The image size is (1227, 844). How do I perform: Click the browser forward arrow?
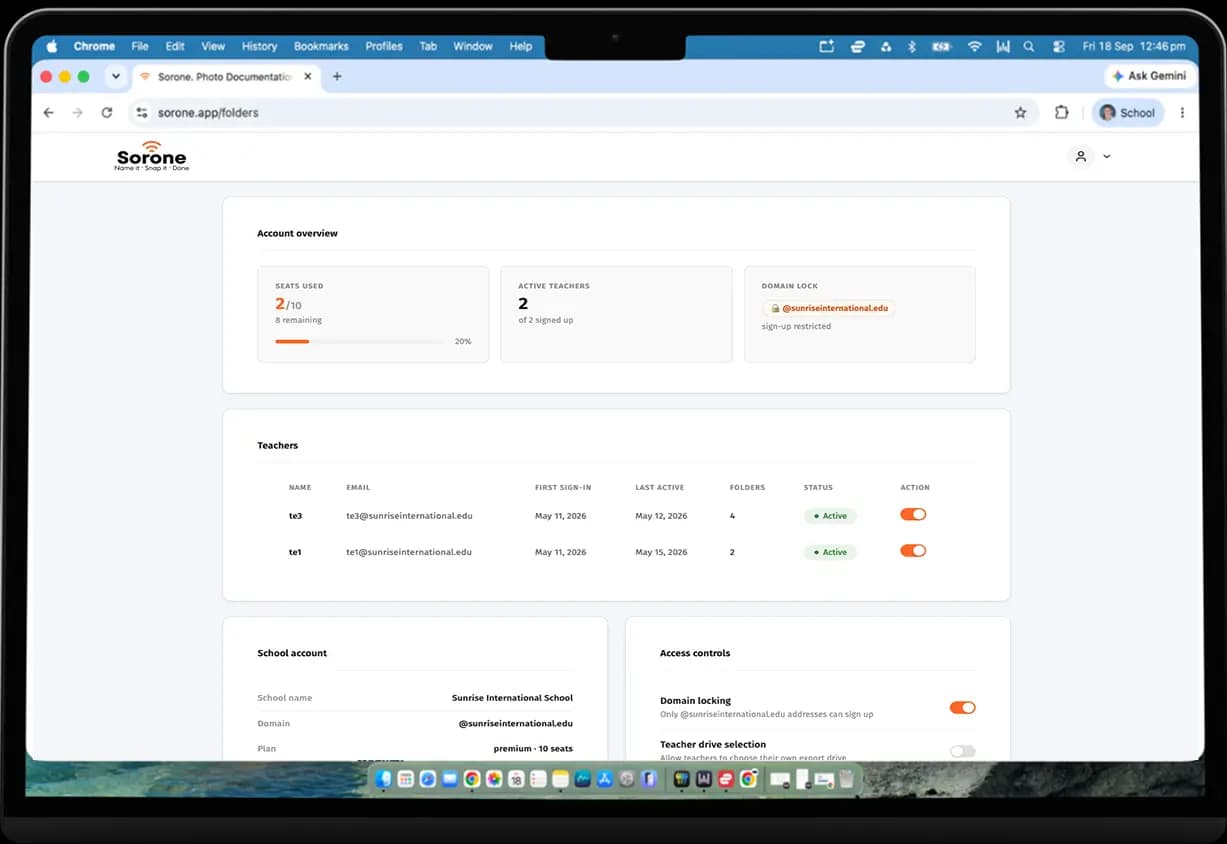77,113
